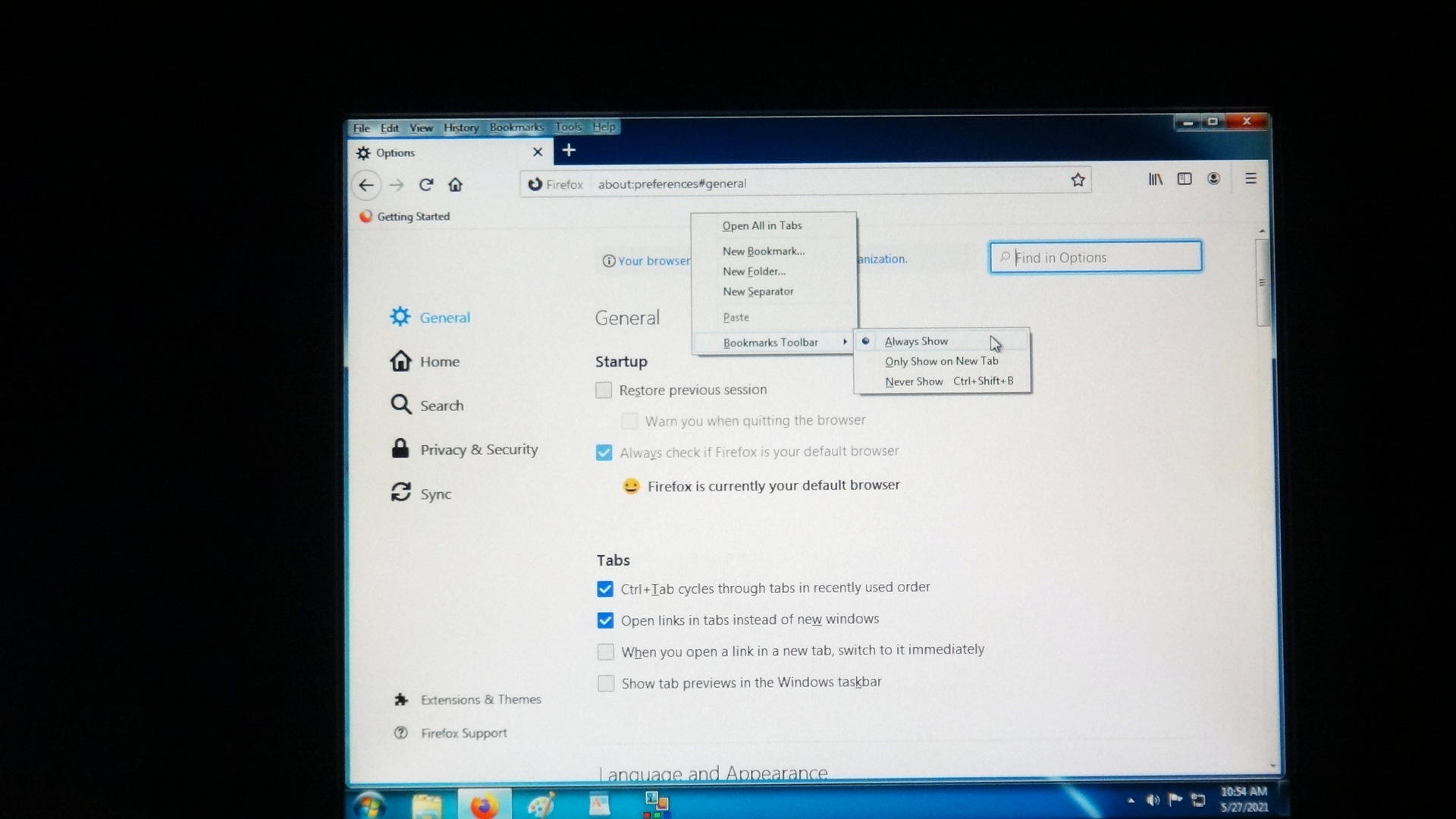The image size is (1456, 819).
Task: Show hidden tray icons arrow
Action: tap(1131, 800)
